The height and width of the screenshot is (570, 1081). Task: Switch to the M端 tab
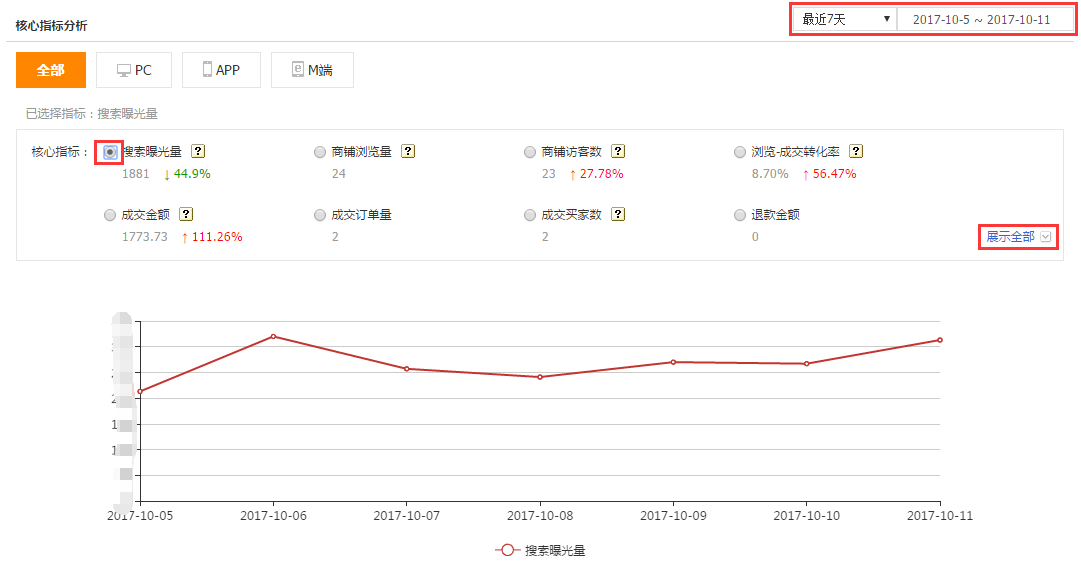312,70
